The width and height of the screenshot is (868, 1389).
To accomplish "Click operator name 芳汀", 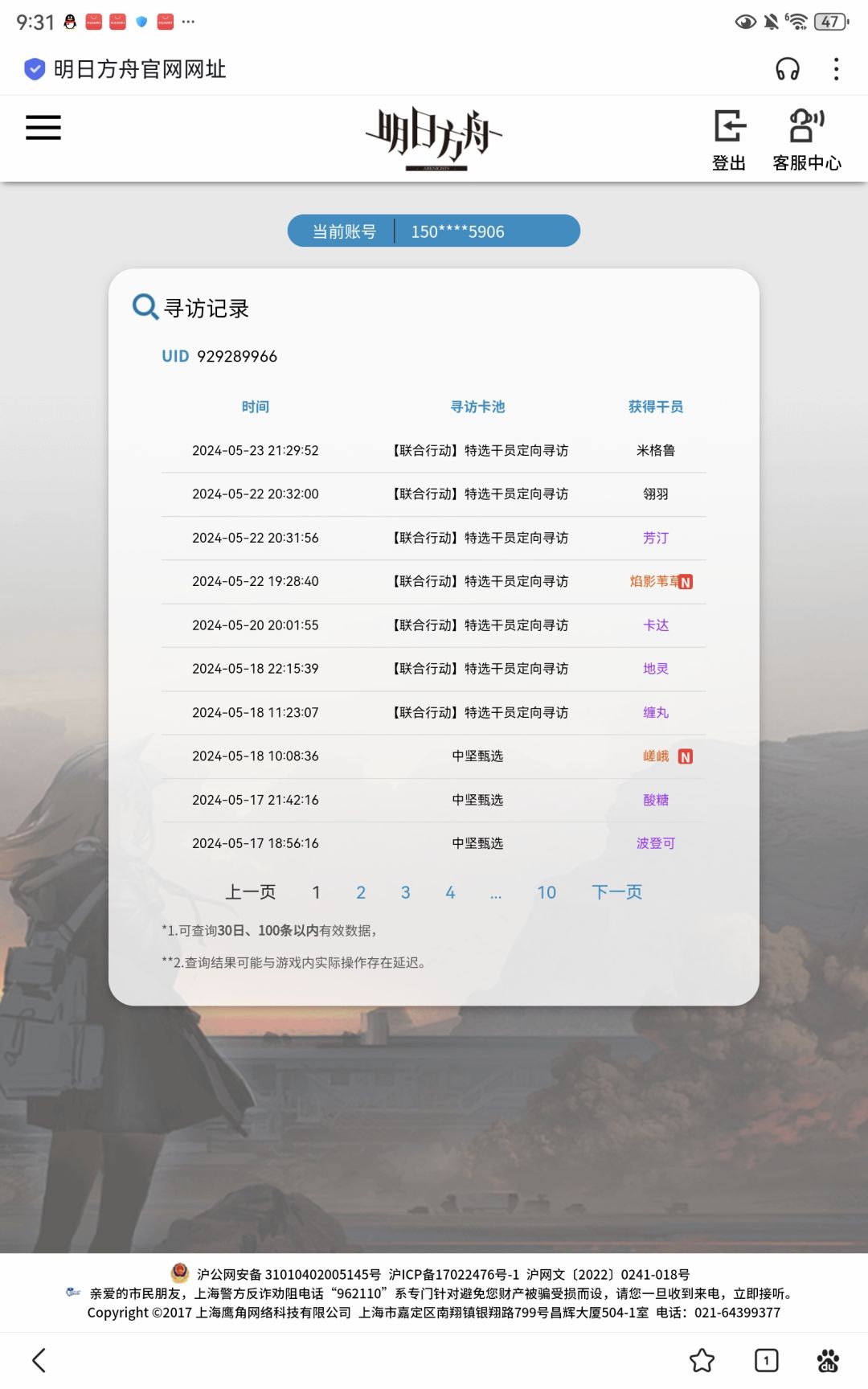I will coord(656,538).
